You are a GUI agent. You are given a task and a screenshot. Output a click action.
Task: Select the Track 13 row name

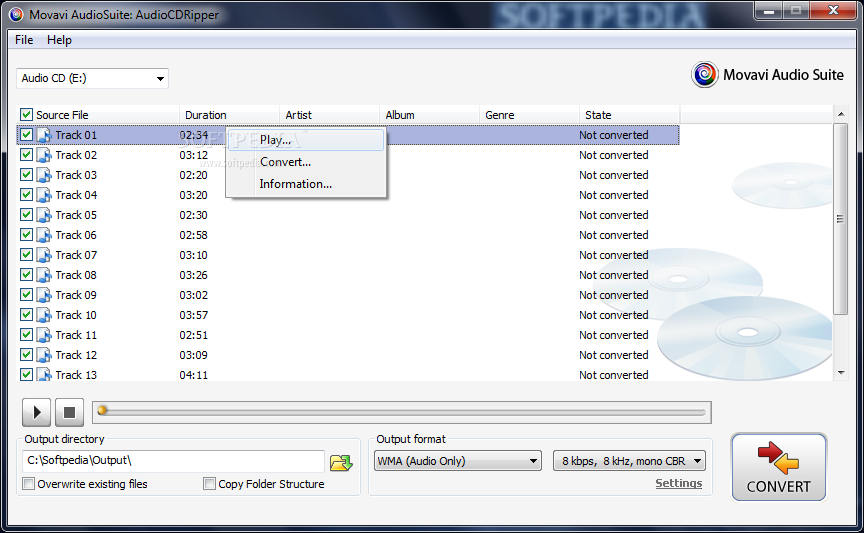point(76,375)
